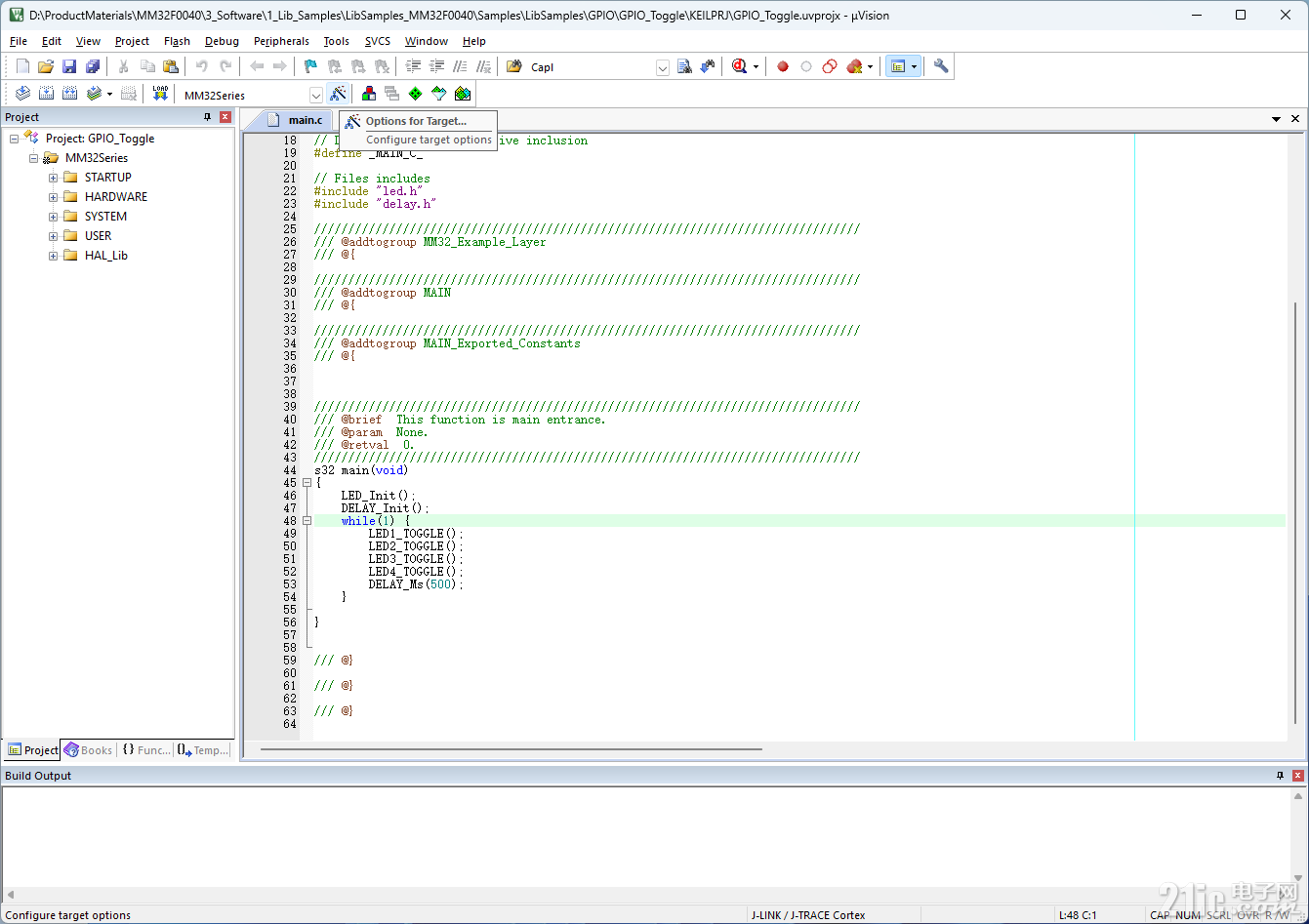Open the SVCS menu
The width and height of the screenshot is (1309, 924).
378,41
